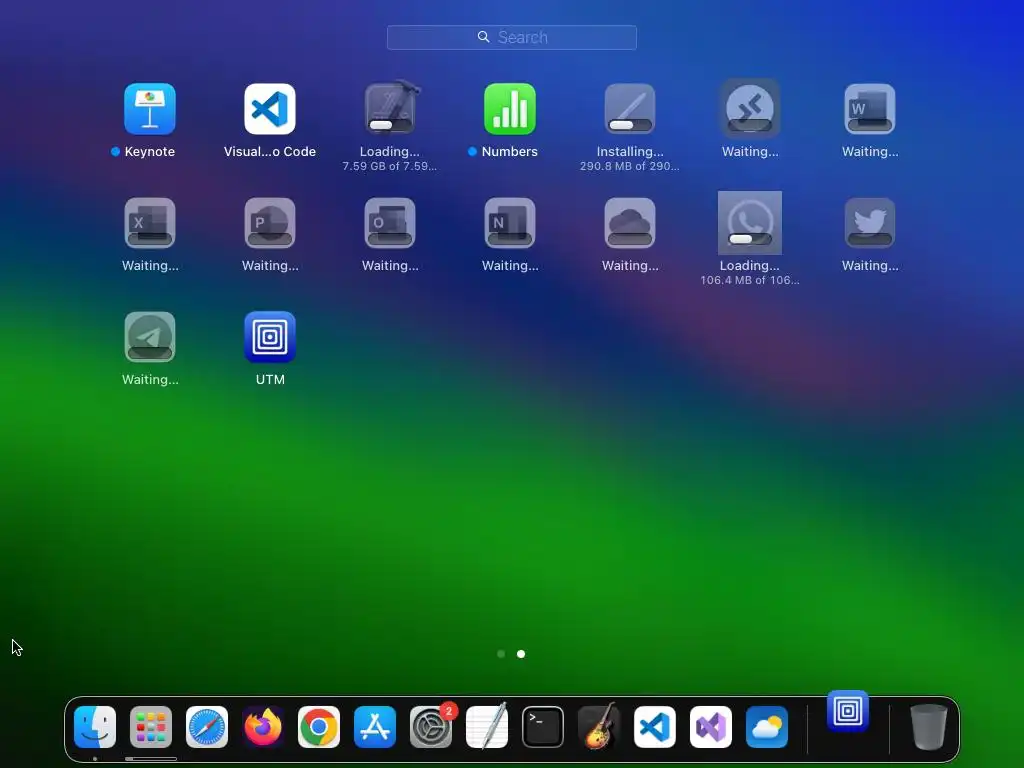This screenshot has height=768, width=1024.
Task: Switch to the first Launchpad page dot
Action: point(501,654)
